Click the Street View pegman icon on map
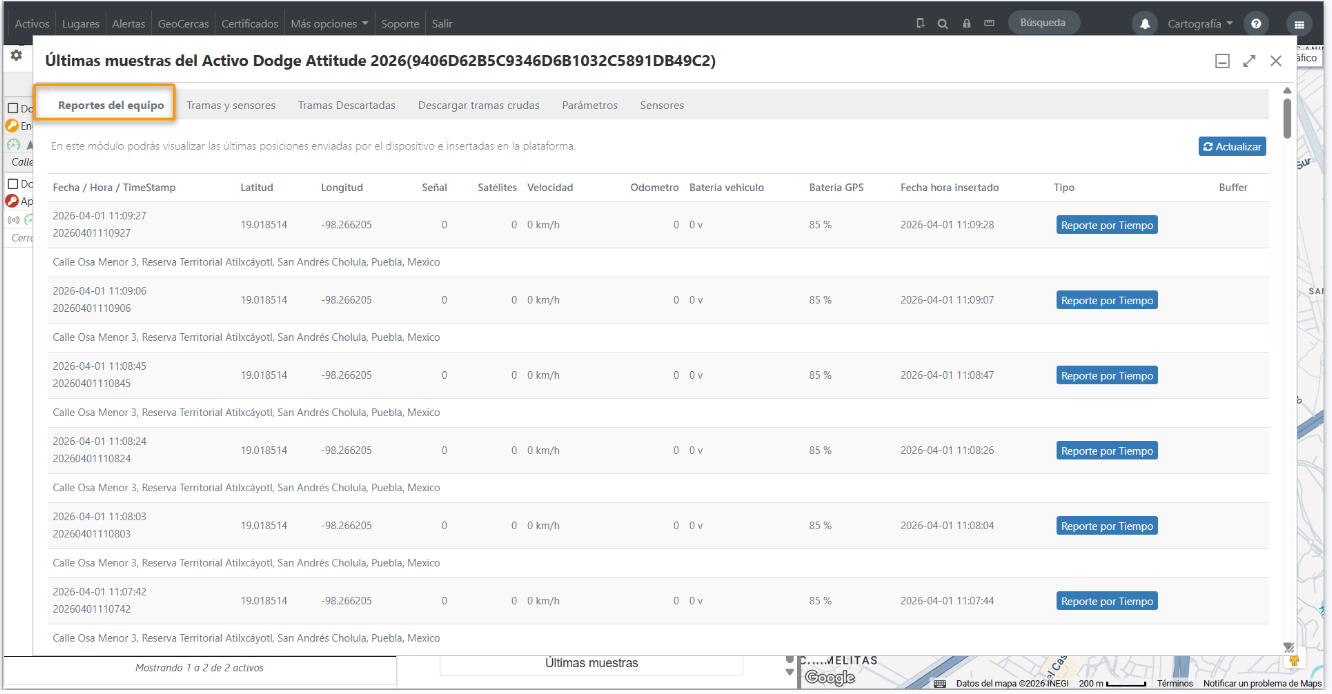Screen dimensions: 1332x694 pos(1294,660)
